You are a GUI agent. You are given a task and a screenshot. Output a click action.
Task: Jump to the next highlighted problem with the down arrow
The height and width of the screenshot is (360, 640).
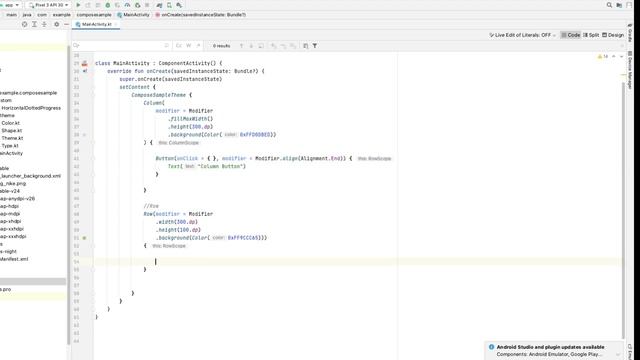coord(621,56)
